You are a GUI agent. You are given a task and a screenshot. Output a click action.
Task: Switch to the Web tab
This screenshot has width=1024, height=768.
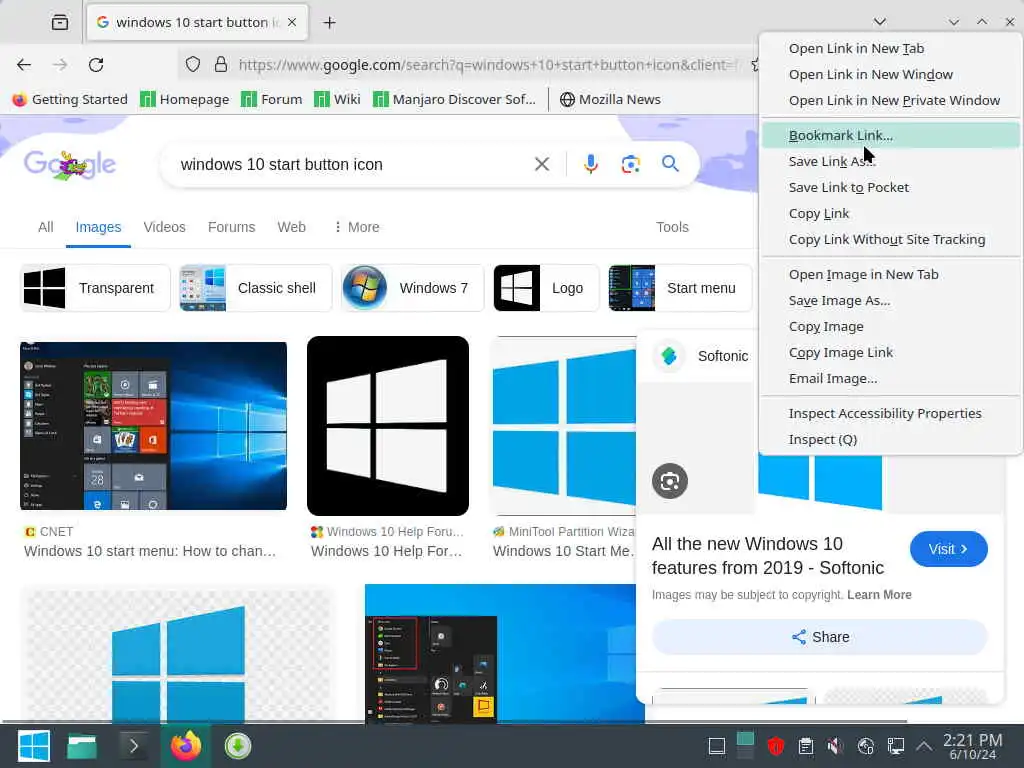click(291, 227)
